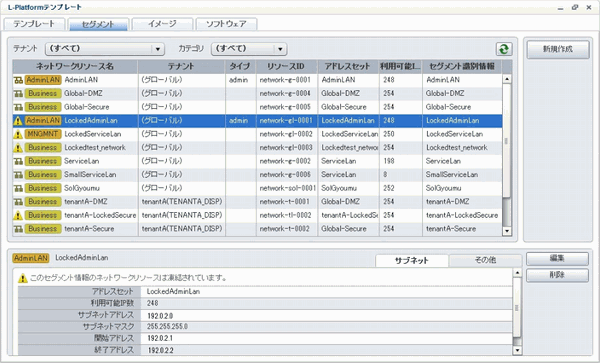
Task: Click warning icon in Lockedtest_network row
Action: (x=18, y=148)
